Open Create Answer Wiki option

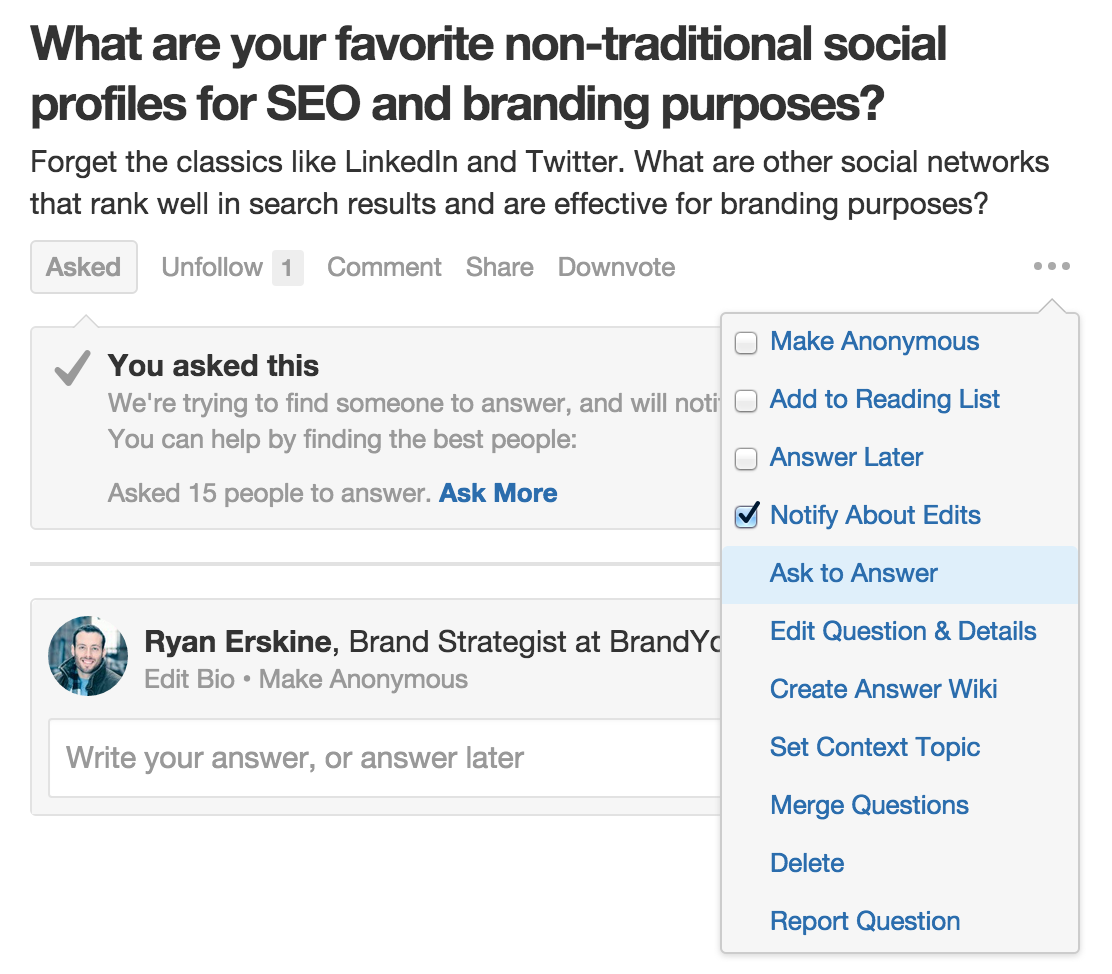tap(884, 690)
